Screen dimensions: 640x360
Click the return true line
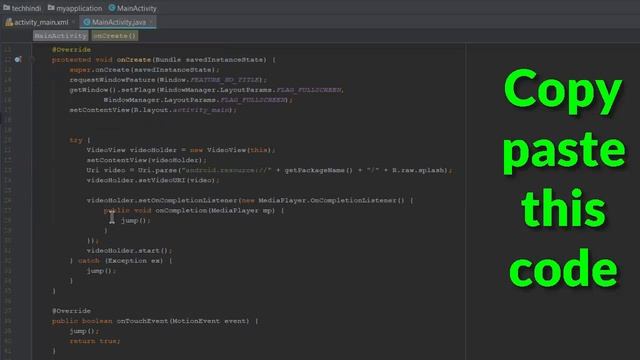(95, 341)
